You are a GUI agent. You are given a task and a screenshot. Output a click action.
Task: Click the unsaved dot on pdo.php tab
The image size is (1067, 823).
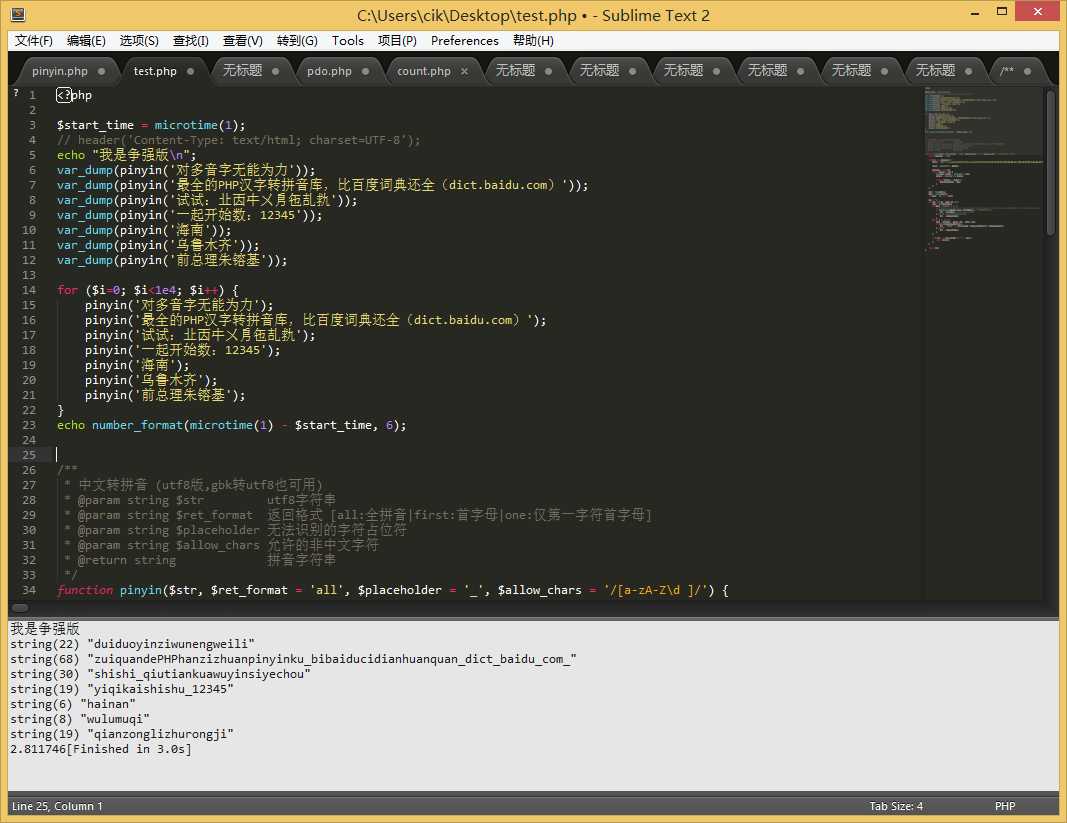[x=366, y=72]
